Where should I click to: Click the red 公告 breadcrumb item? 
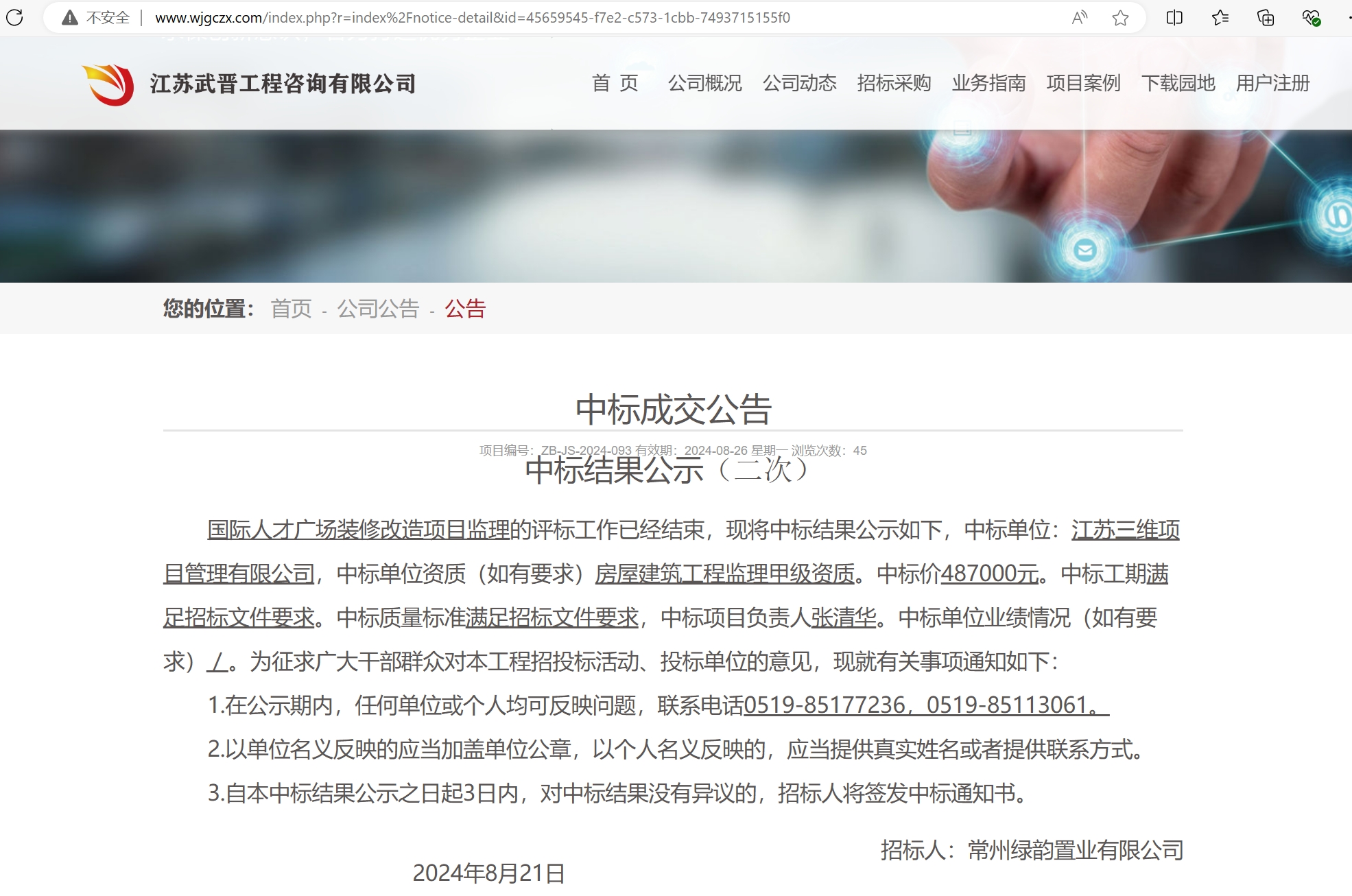pos(465,309)
